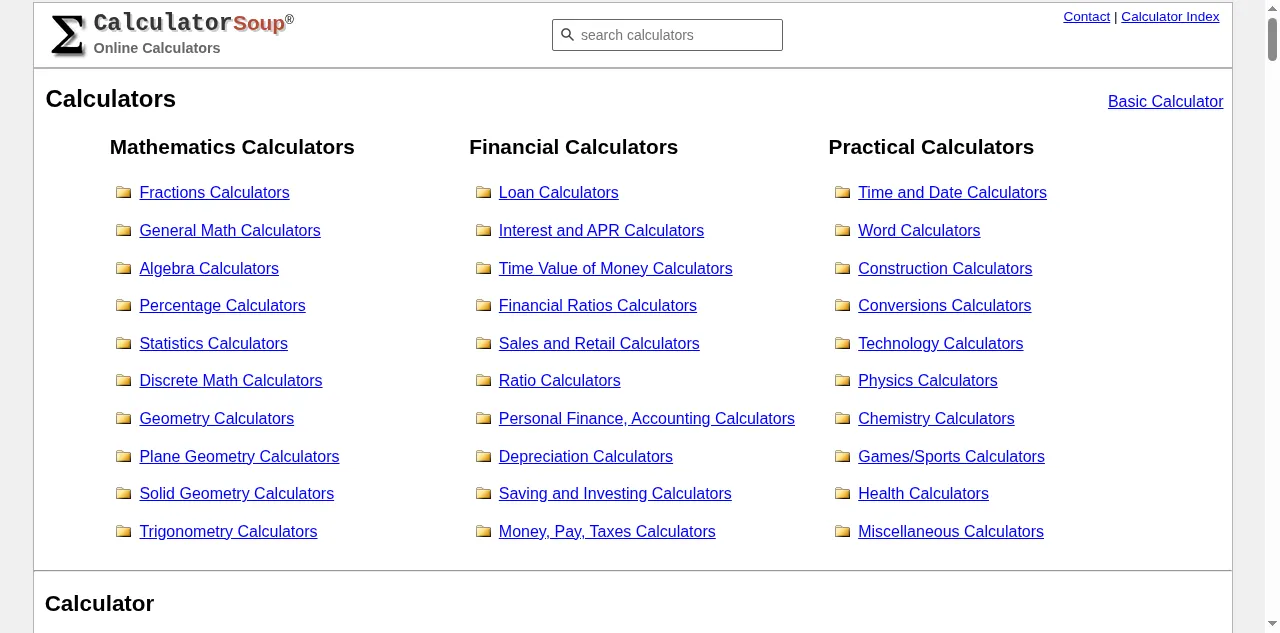Click the folder icon beside Fractions Calculators

124,192
